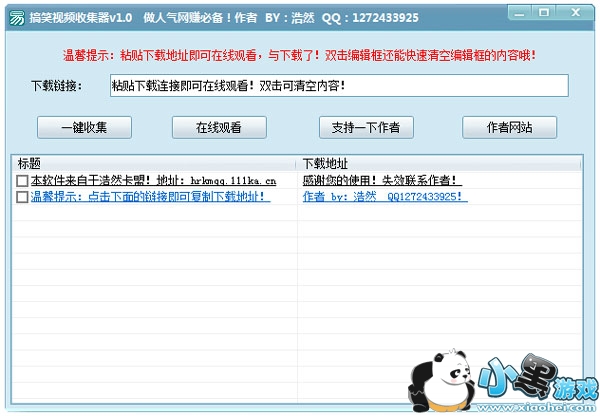Open the link 温馨提示：点击下面的链接即可复制下载地址
Screen dimensions: 600x416
coord(150,197)
